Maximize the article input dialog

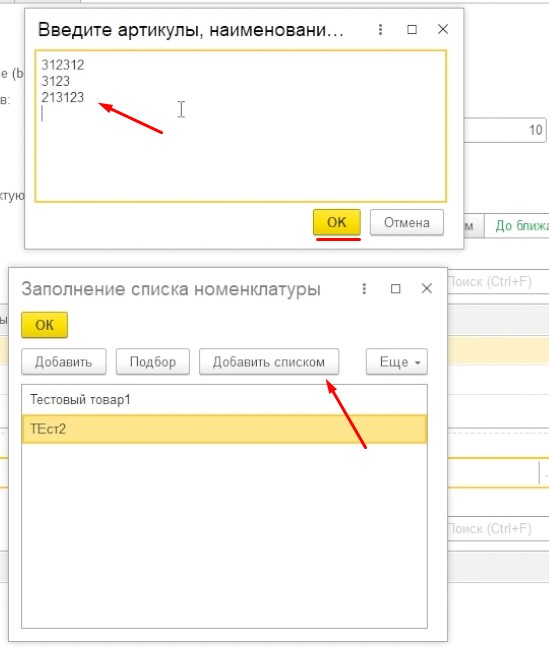click(412, 29)
